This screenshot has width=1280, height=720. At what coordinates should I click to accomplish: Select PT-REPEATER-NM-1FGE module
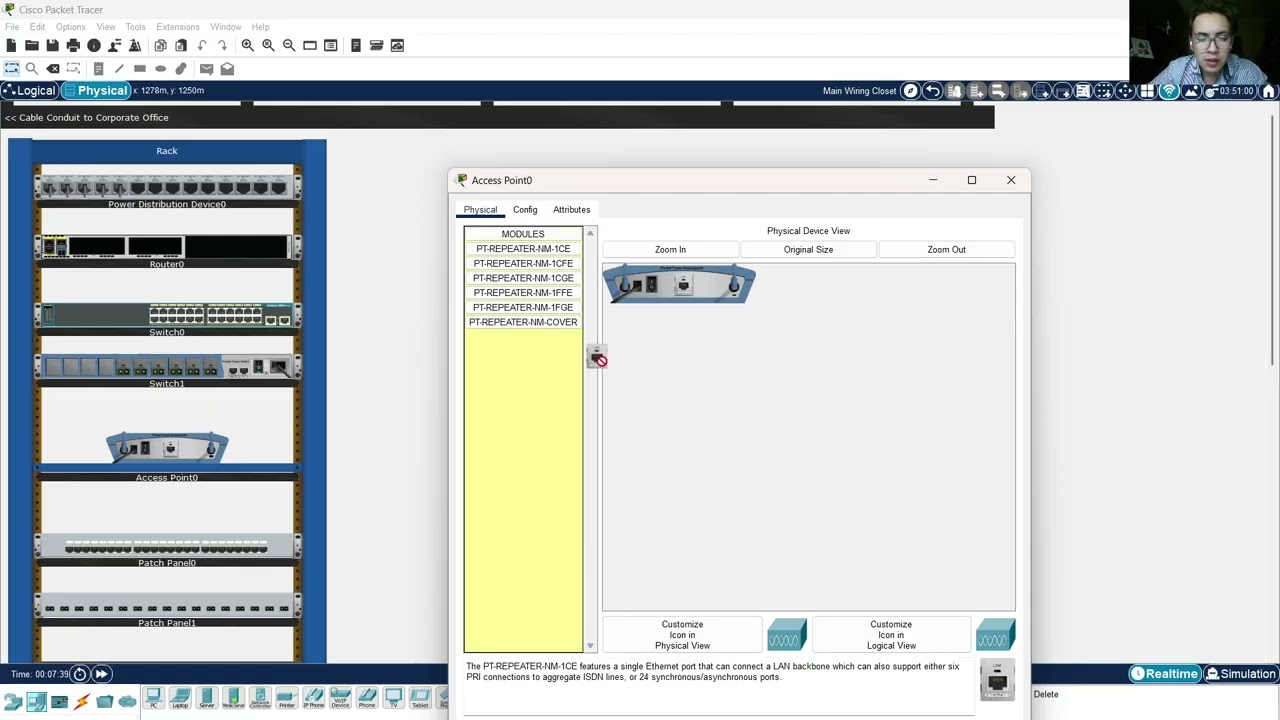tap(523, 308)
